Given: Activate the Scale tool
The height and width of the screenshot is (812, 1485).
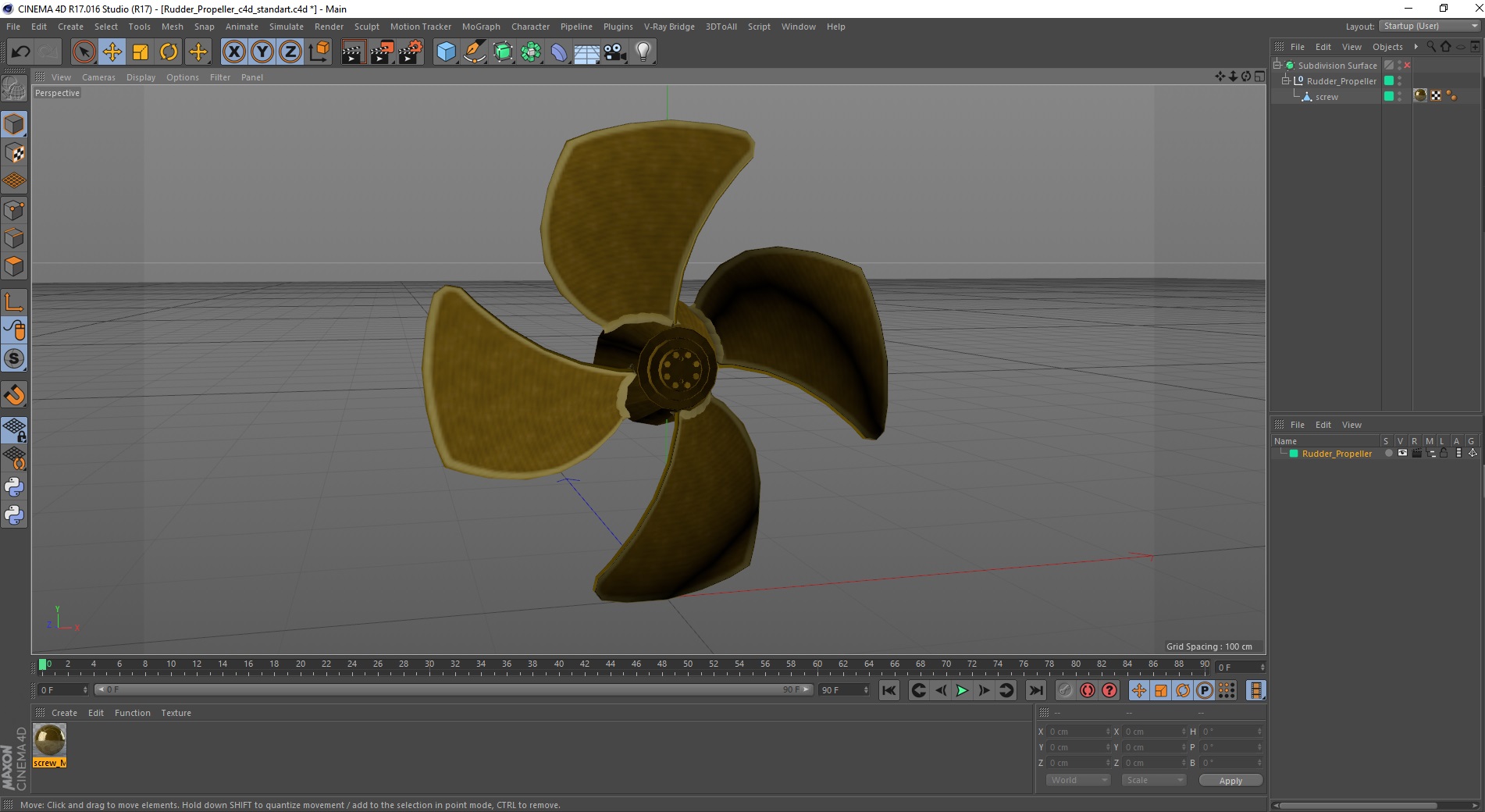Looking at the screenshot, I should [x=141, y=52].
